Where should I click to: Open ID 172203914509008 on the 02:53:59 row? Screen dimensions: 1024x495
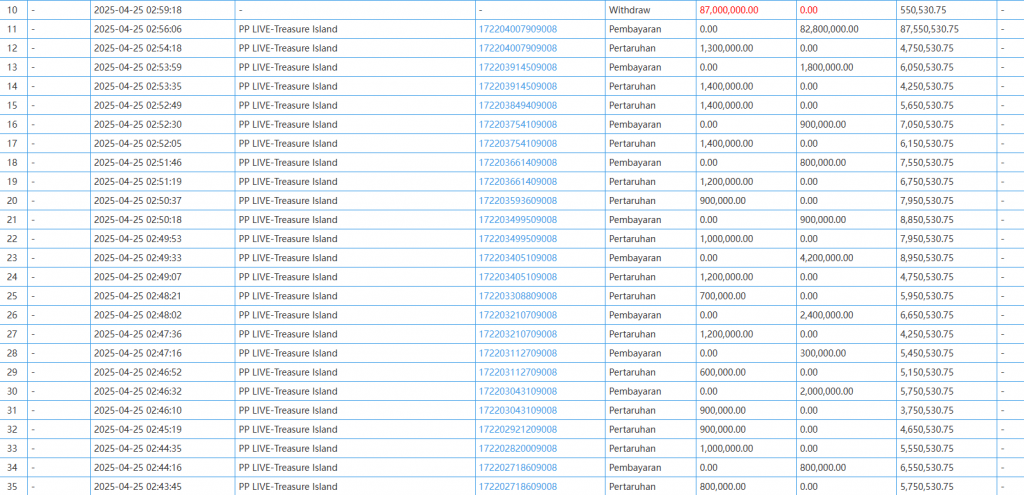[518, 67]
